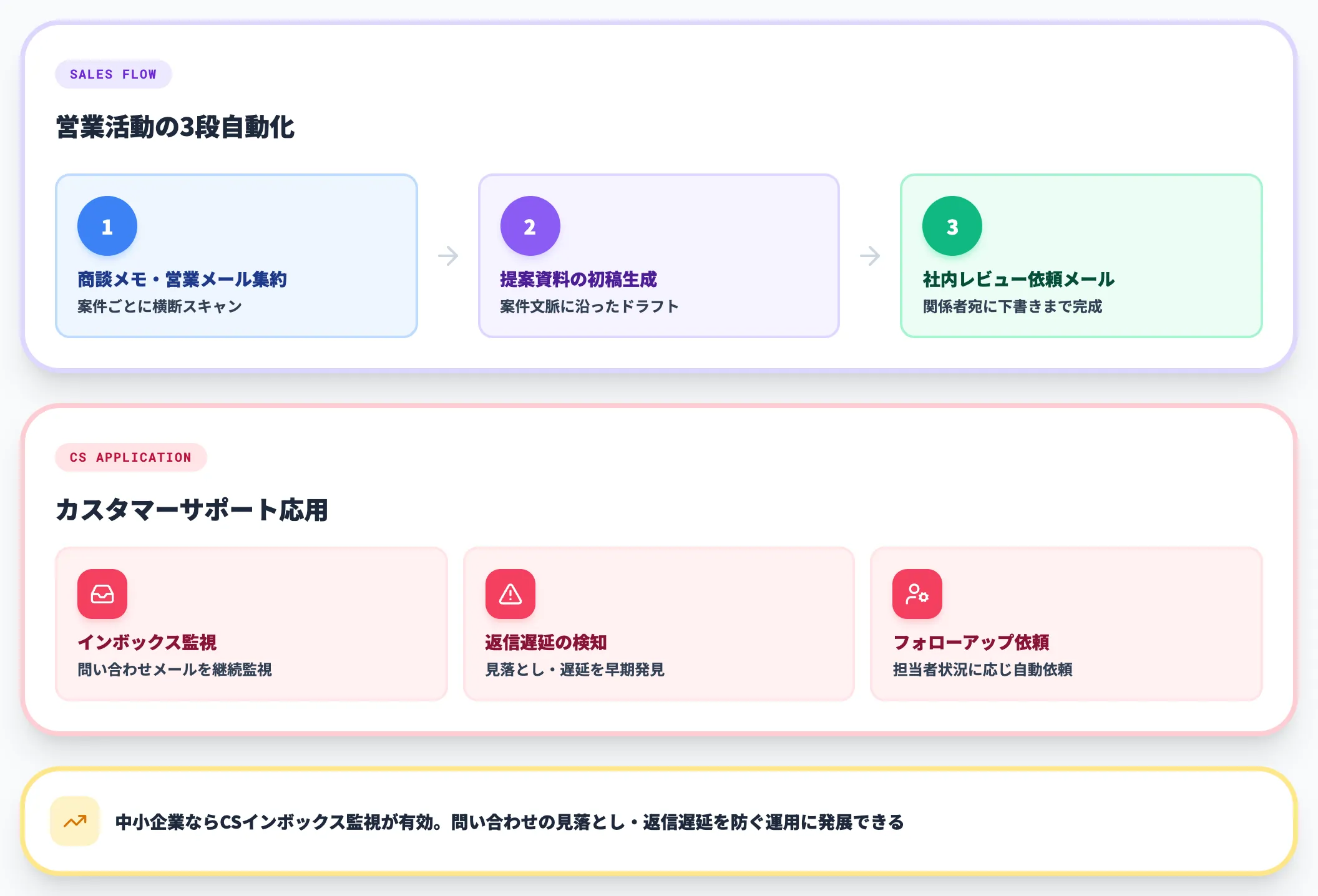Click title 商談メモ・営業メール集約
Screen dimensions: 1318x896
tap(182, 280)
